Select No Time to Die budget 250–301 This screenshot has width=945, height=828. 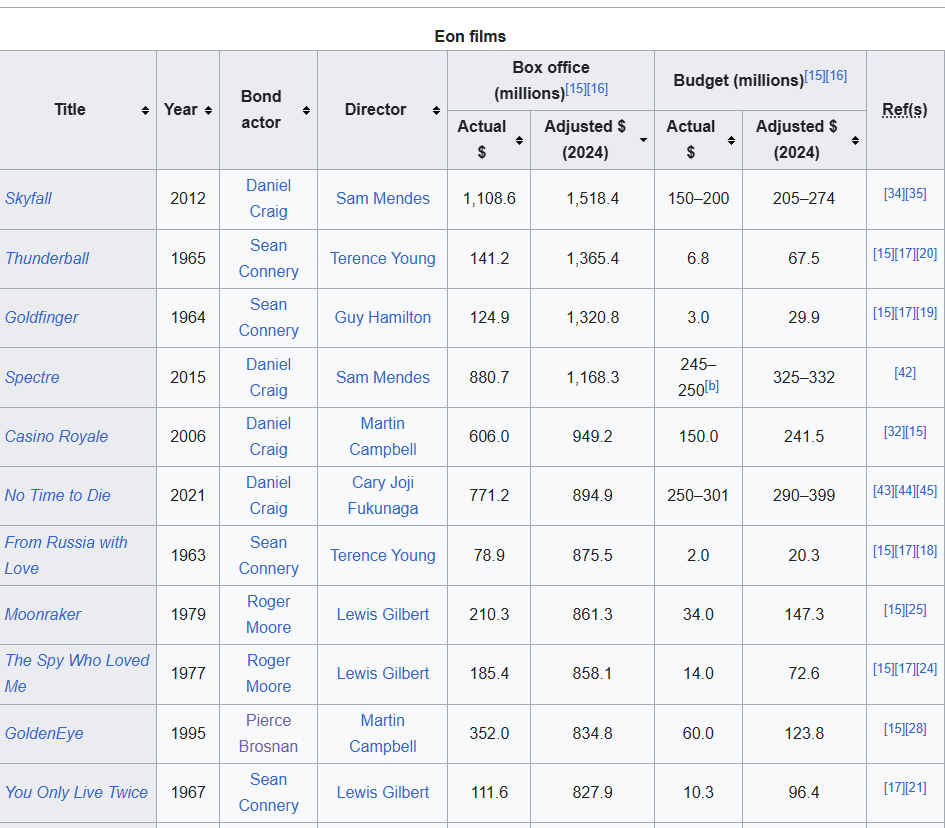point(698,495)
